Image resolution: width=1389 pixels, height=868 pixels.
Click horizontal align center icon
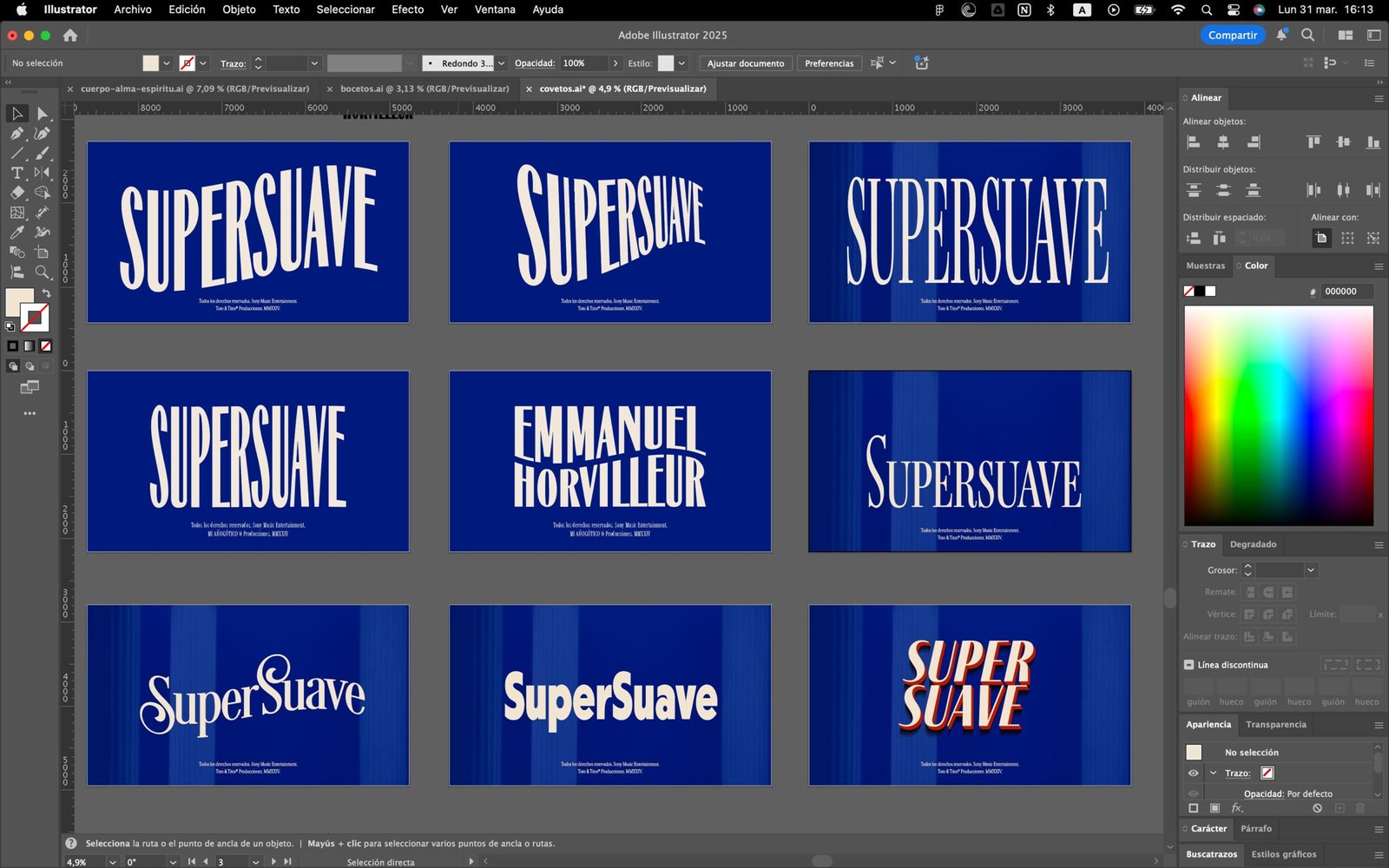(1223, 142)
